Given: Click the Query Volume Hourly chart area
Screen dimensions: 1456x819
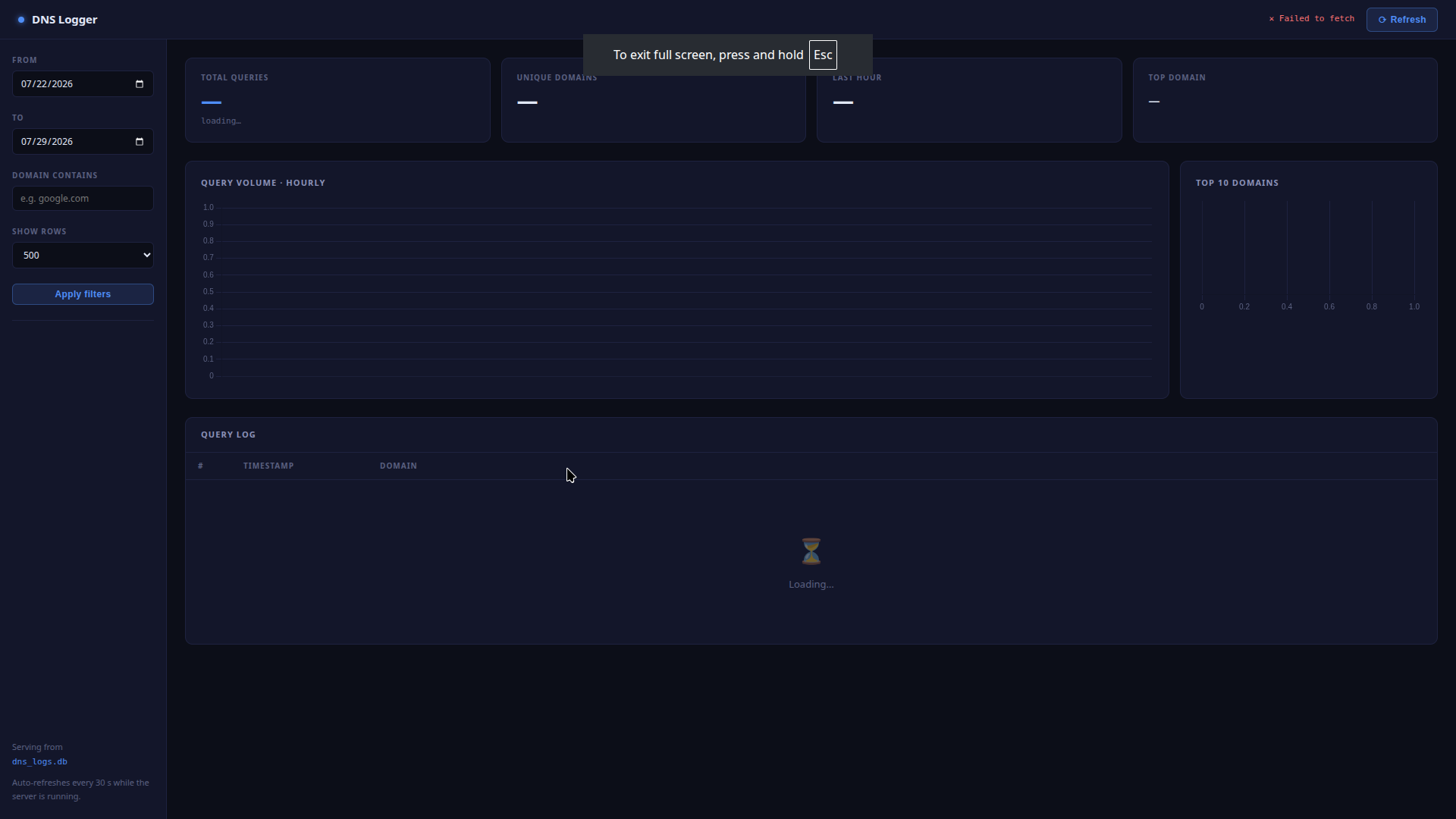Looking at the screenshot, I should click(x=676, y=291).
